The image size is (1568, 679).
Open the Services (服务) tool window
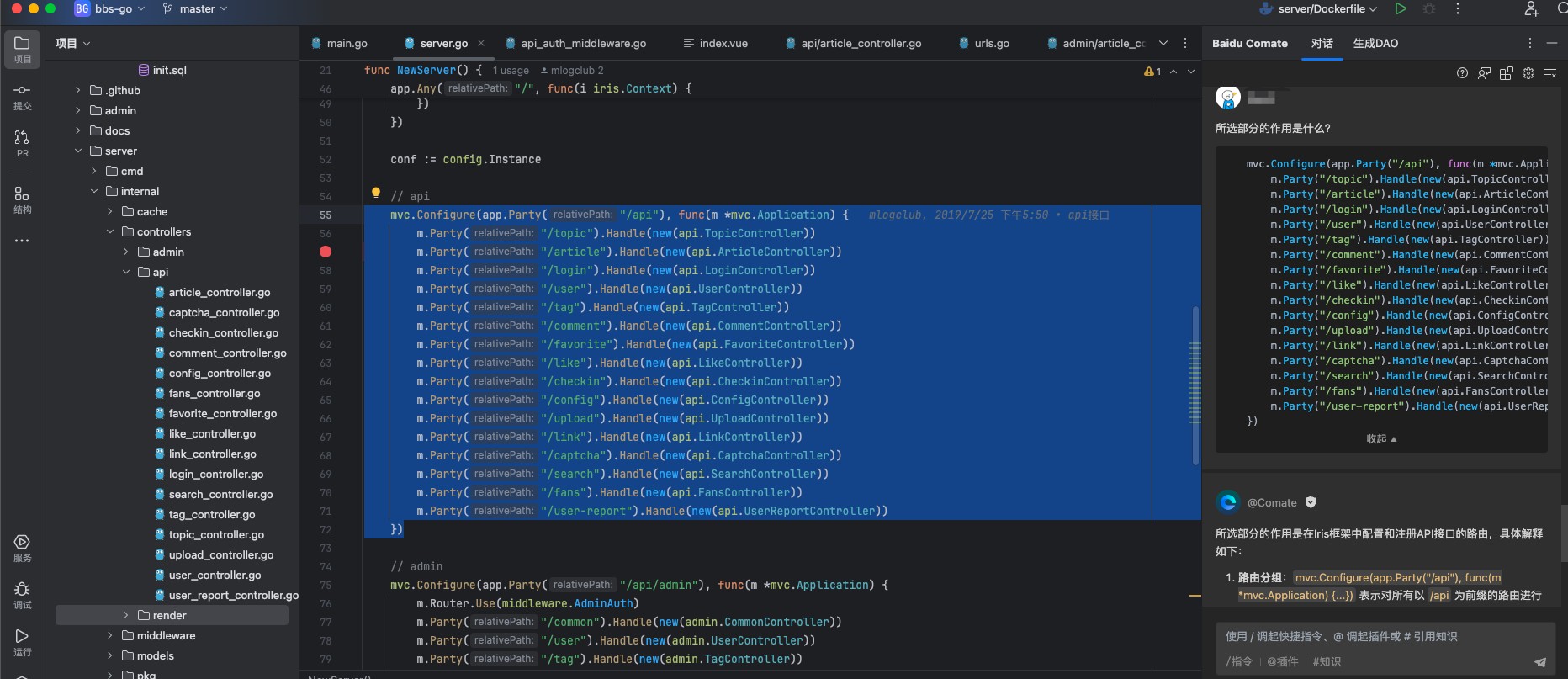22,549
